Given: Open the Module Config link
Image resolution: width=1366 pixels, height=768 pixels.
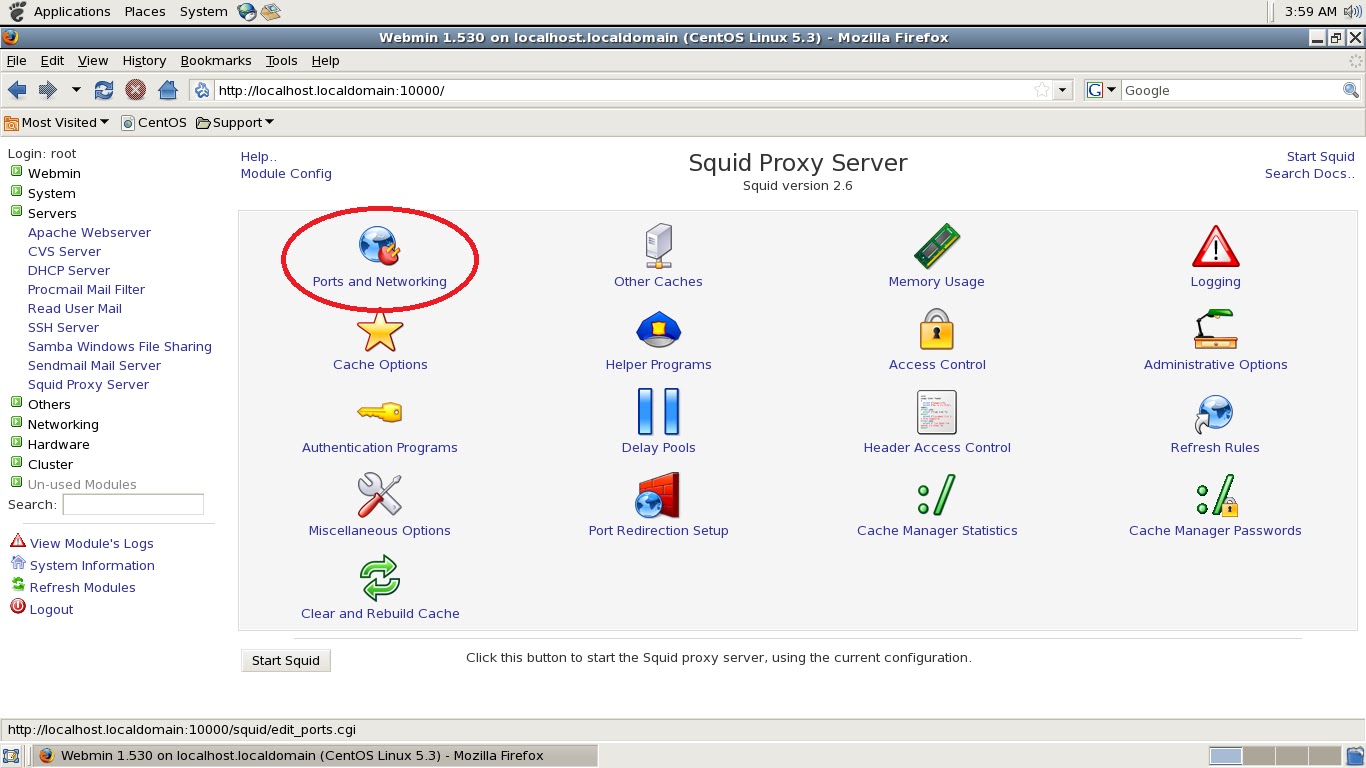Looking at the screenshot, I should pyautogui.click(x=286, y=173).
